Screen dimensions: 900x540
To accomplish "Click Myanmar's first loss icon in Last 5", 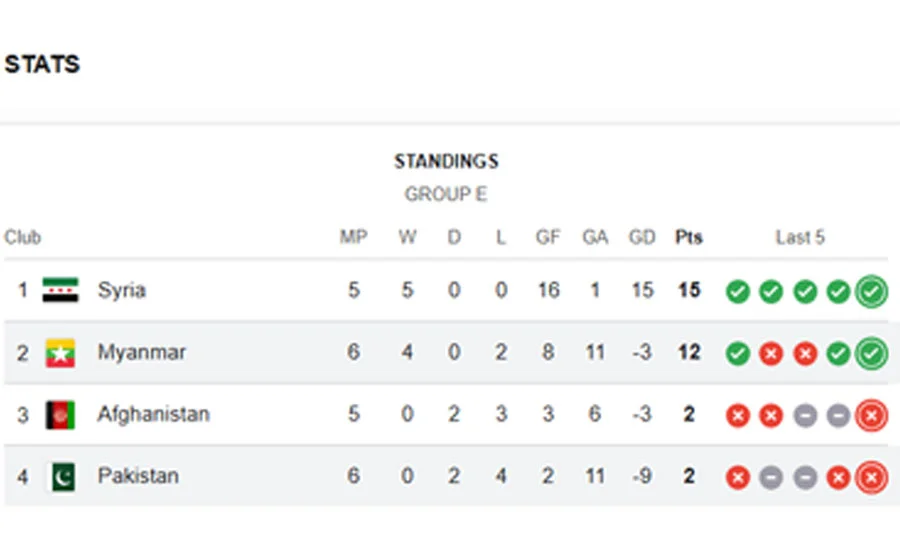I will pyautogui.click(x=771, y=354).
